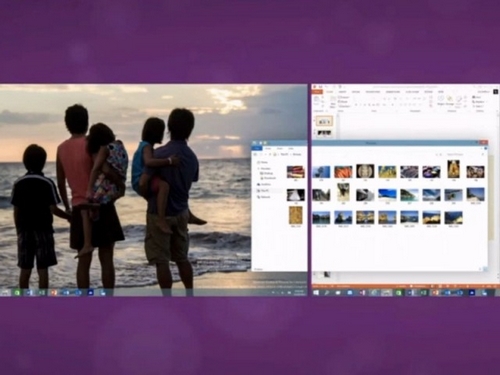Click the Arrange button in PowerPoint ribbon
The height and width of the screenshot is (375, 500).
pyautogui.click(x=450, y=100)
